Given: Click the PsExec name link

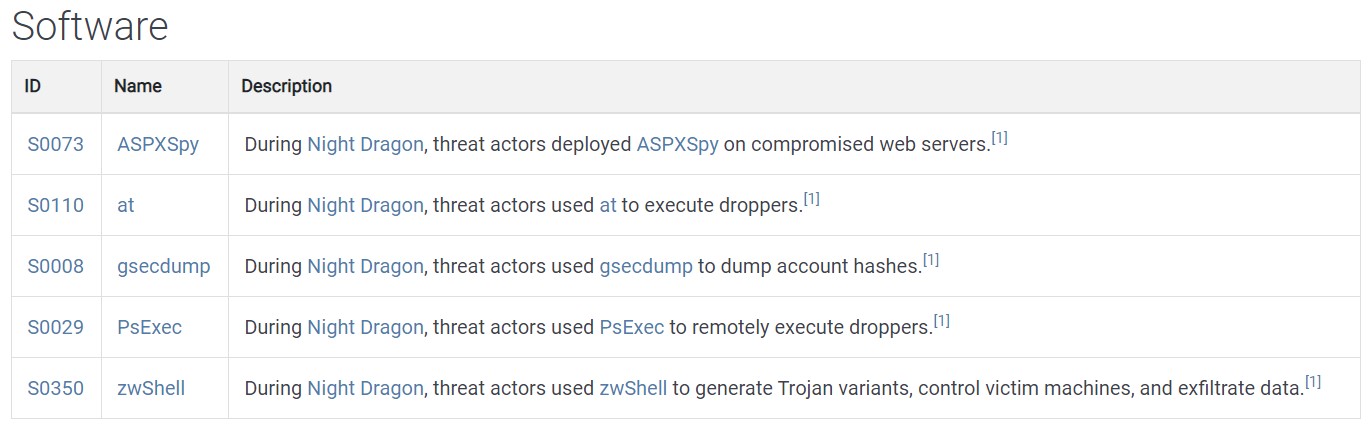Looking at the screenshot, I should click(x=149, y=327).
